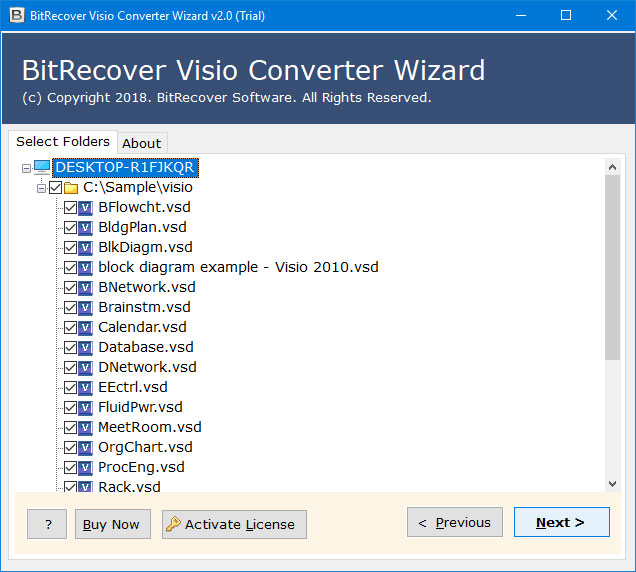The width and height of the screenshot is (636, 572).
Task: Click the Visio icon beside FluidPwr.vsd
Action: [85, 408]
